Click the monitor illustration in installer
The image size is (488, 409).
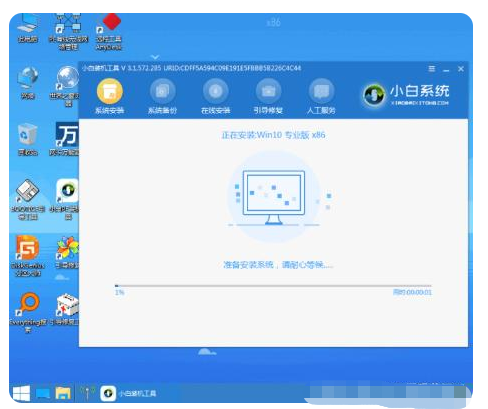pos(274,197)
